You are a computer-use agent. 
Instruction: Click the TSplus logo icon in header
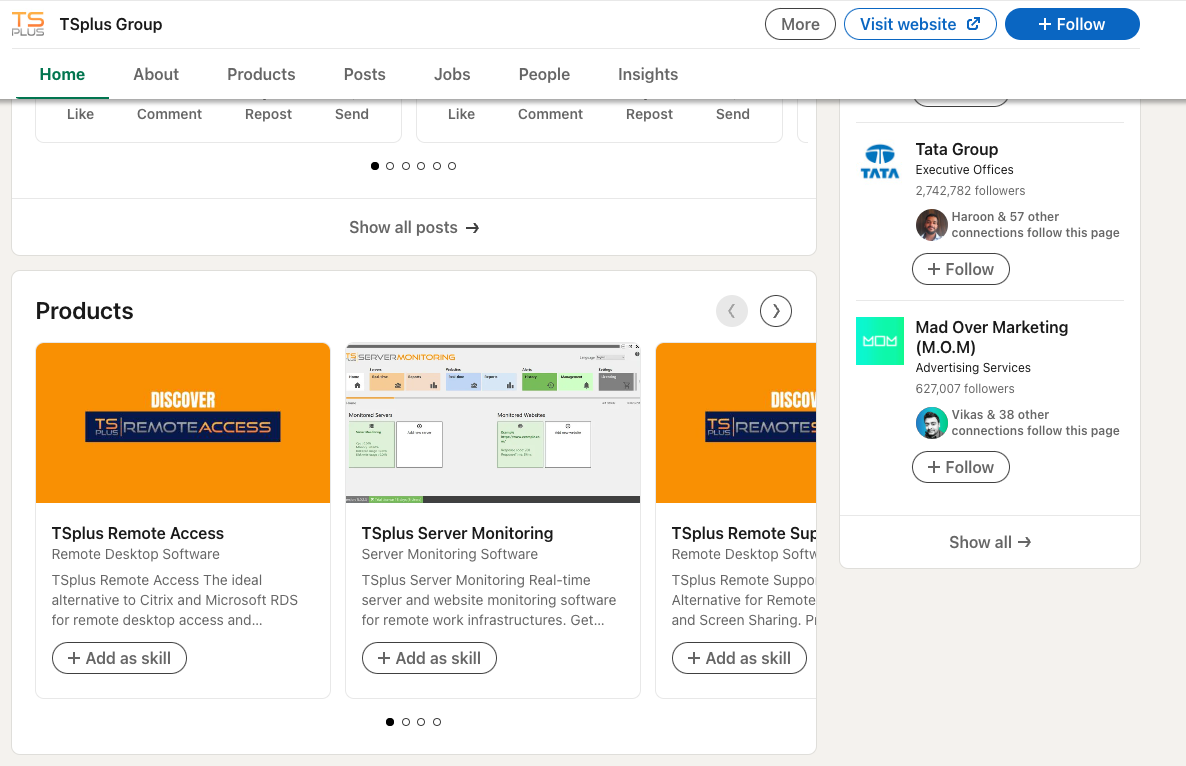(28, 24)
